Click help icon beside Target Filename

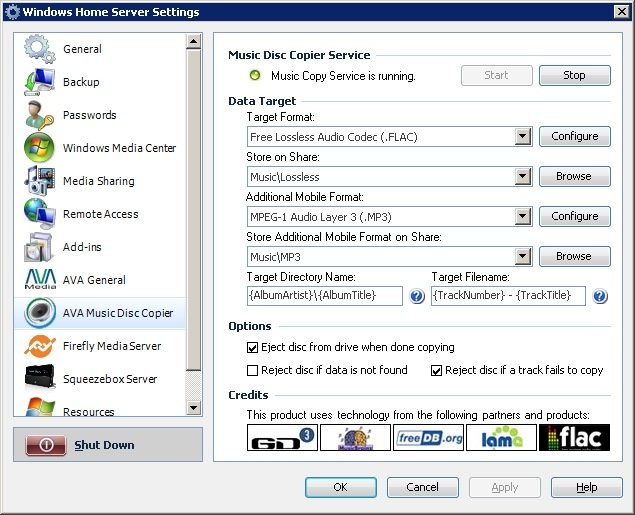[x=600, y=296]
